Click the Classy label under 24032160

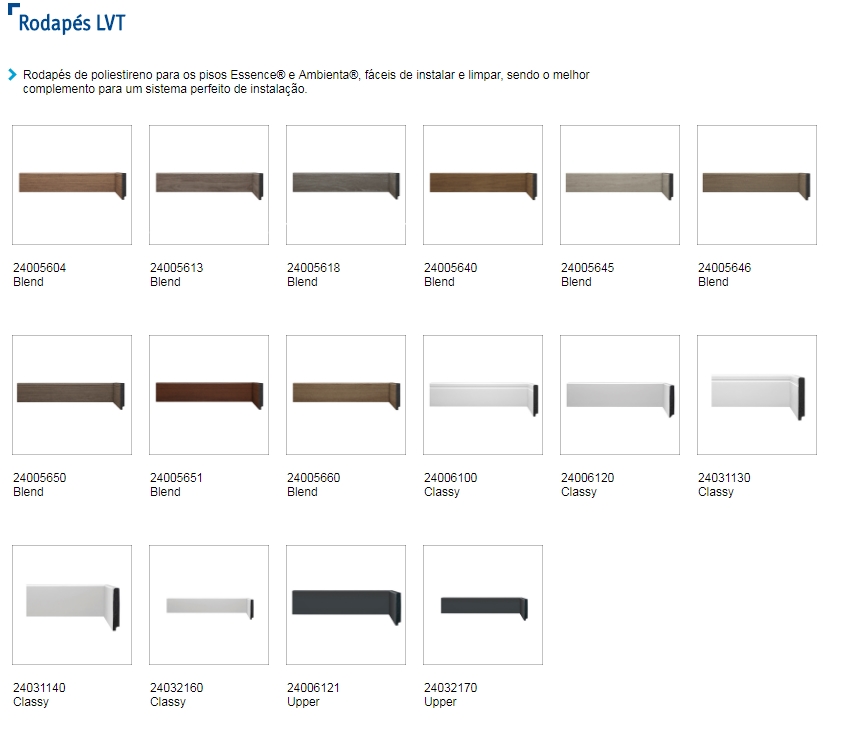click(x=168, y=702)
